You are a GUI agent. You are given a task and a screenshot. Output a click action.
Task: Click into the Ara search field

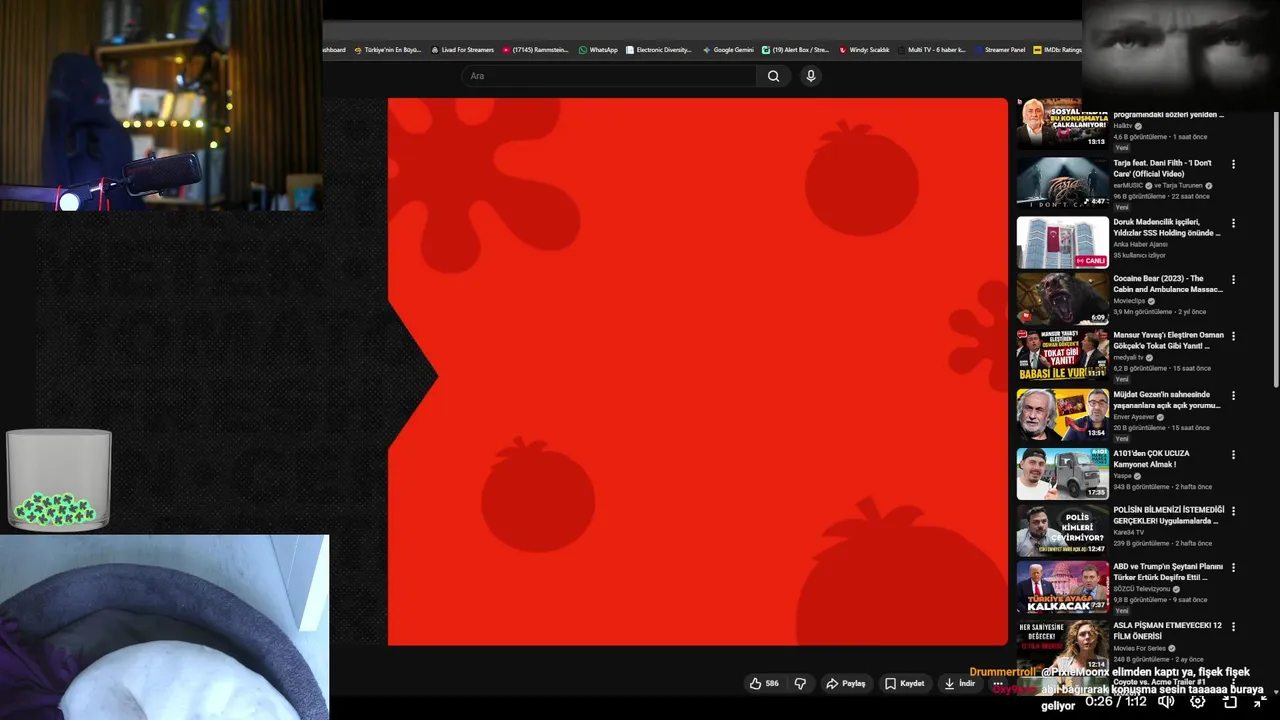click(610, 76)
